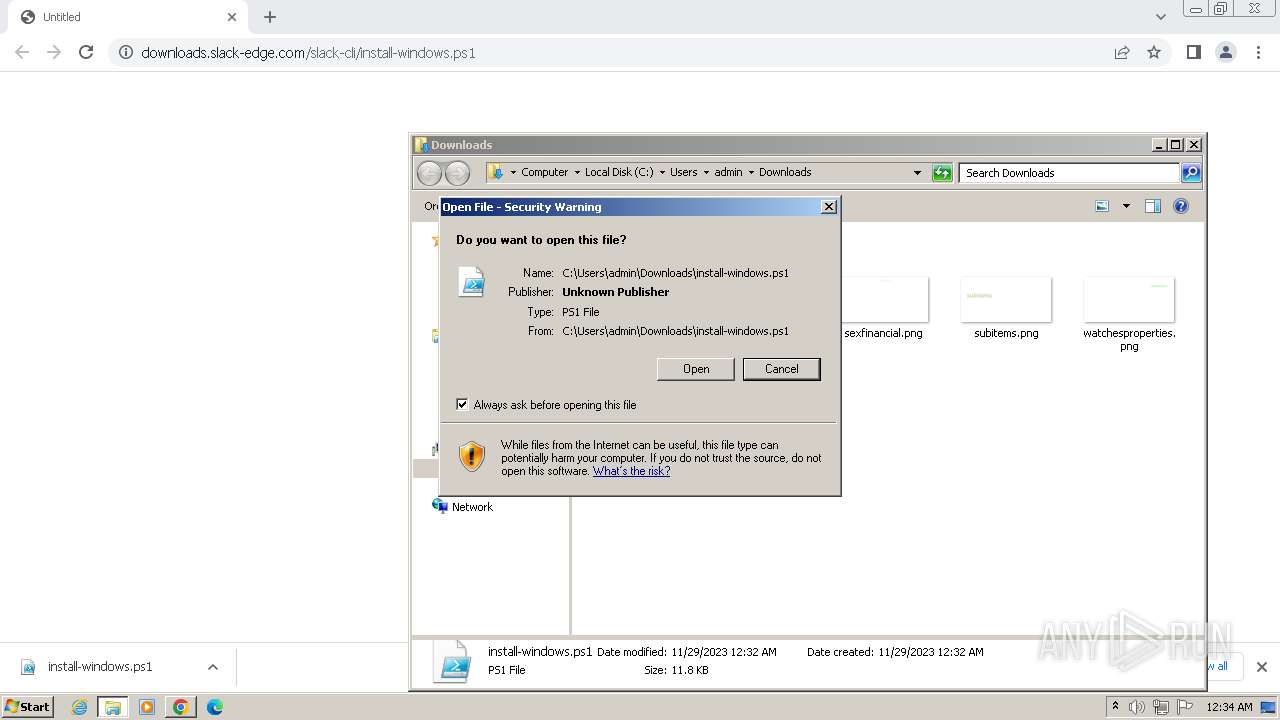The height and width of the screenshot is (720, 1280).
Task: Open Chrome three-dot menu
Action: (1258, 52)
